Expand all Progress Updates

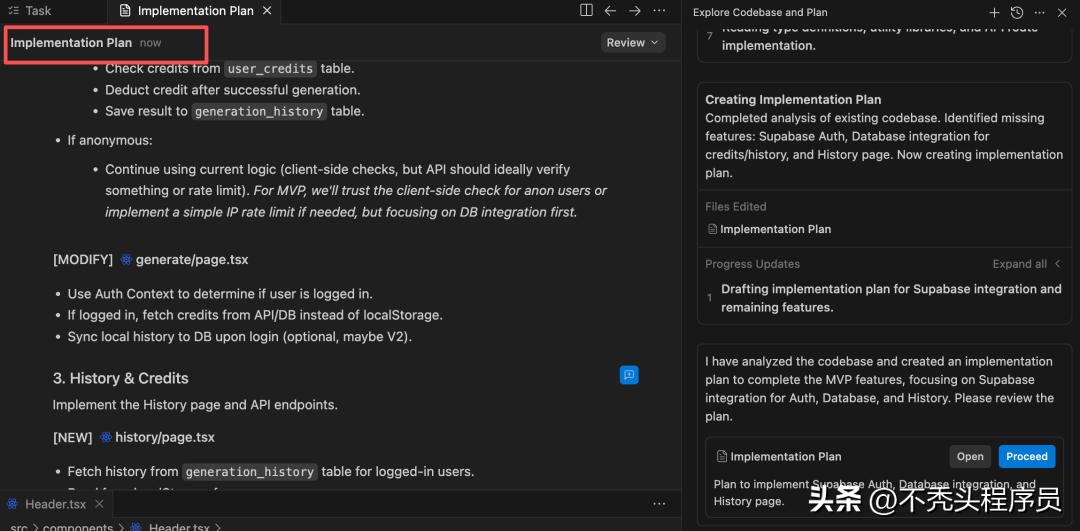[1026, 264]
